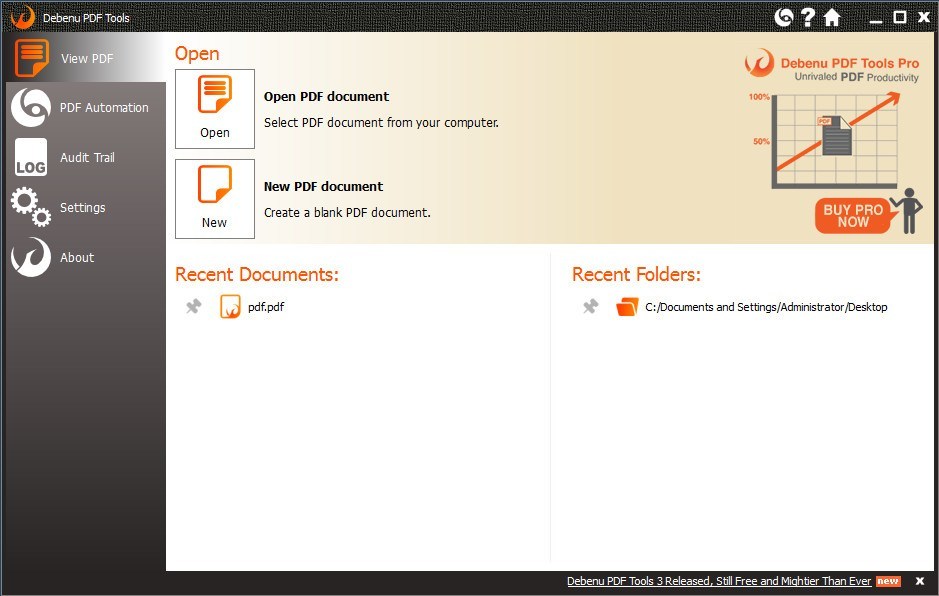This screenshot has width=939, height=596.
Task: Click the orange Desktop folder icon
Action: click(x=627, y=307)
